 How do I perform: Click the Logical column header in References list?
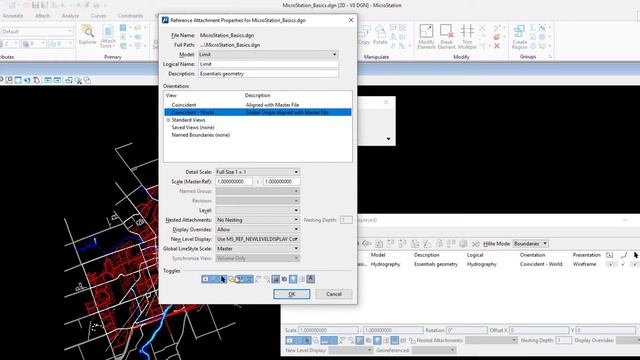point(475,255)
